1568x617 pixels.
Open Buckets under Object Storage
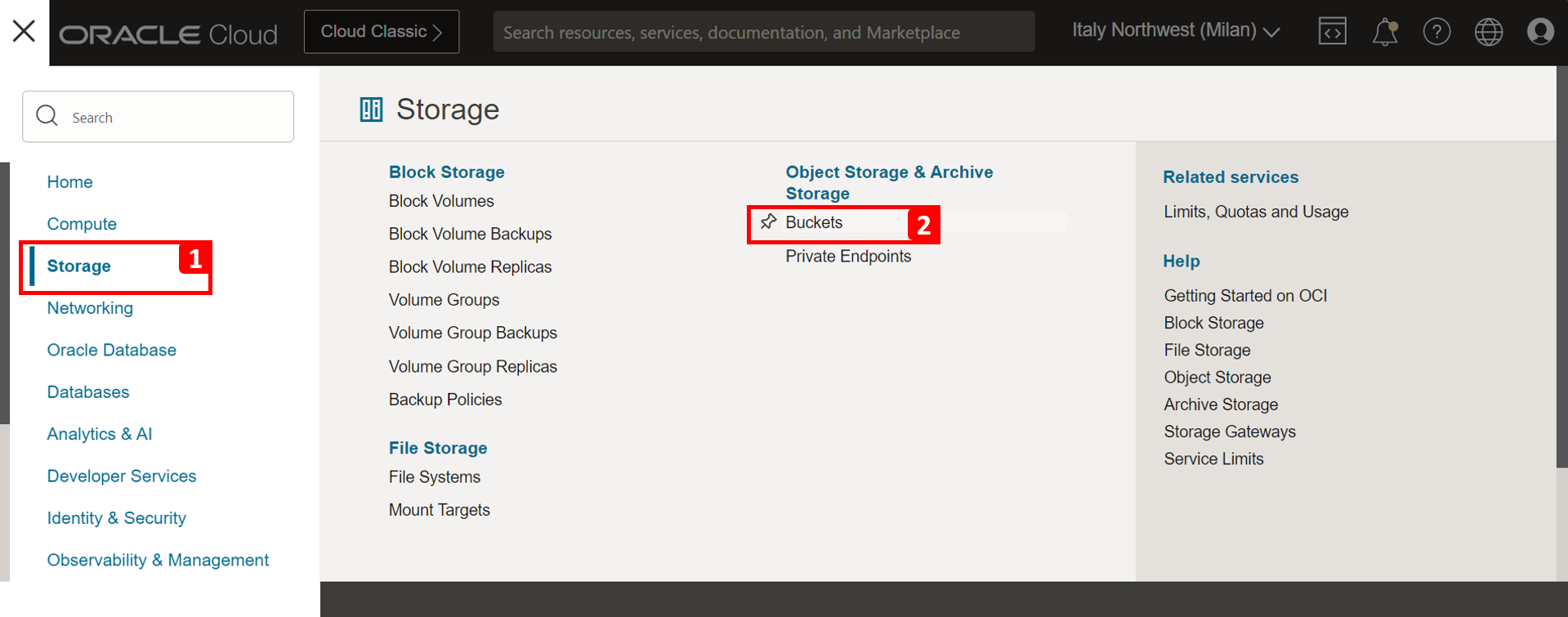pyautogui.click(x=814, y=222)
